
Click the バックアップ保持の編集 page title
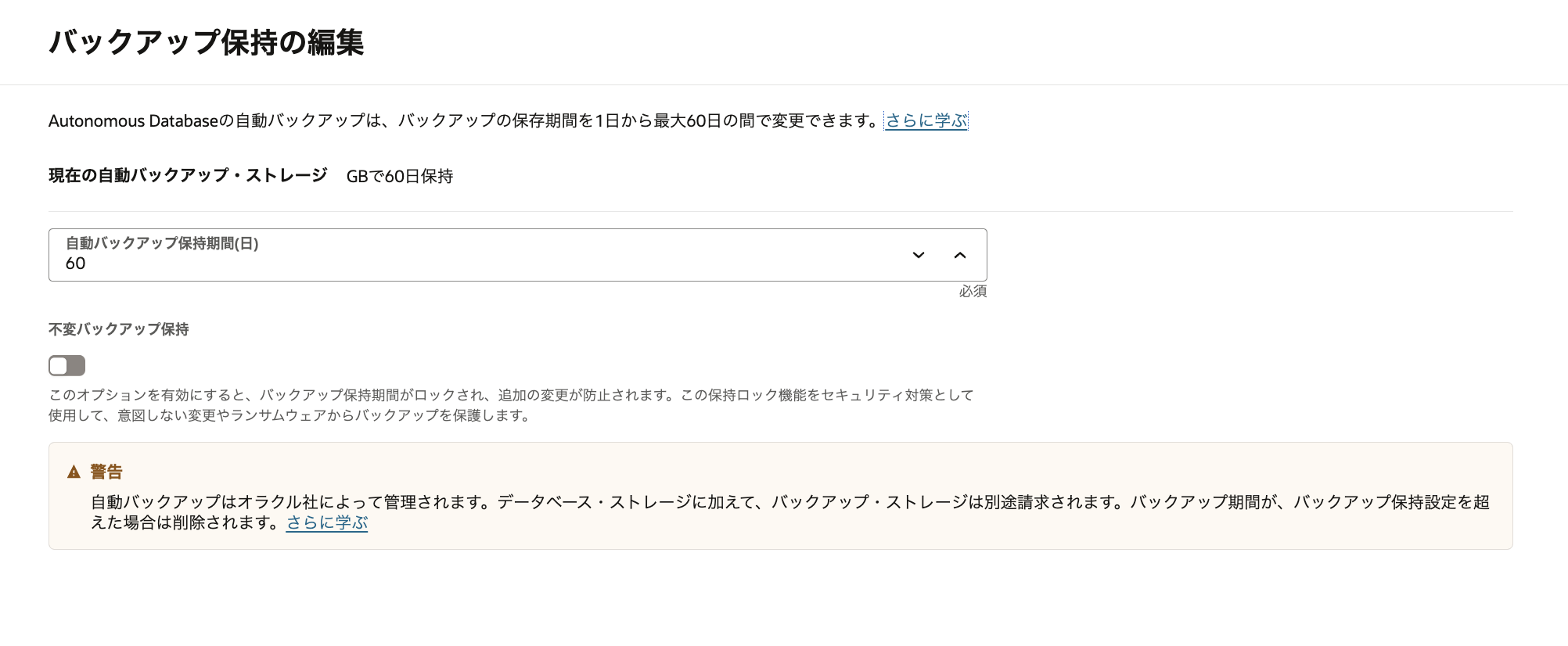pyautogui.click(x=207, y=42)
